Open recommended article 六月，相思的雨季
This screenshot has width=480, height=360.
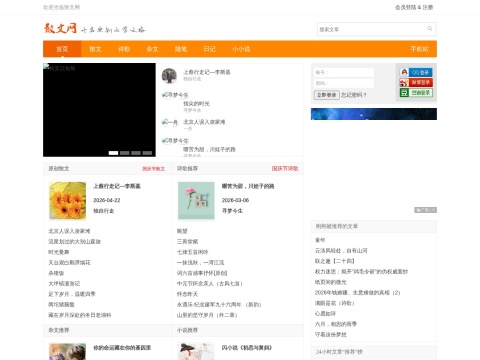click(x=336, y=324)
